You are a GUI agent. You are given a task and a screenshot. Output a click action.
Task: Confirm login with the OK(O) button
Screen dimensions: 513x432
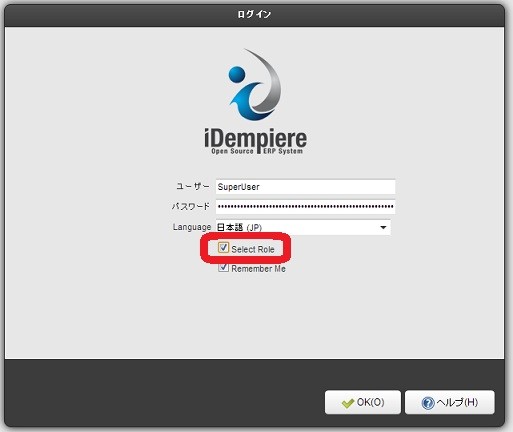[x=363, y=402]
